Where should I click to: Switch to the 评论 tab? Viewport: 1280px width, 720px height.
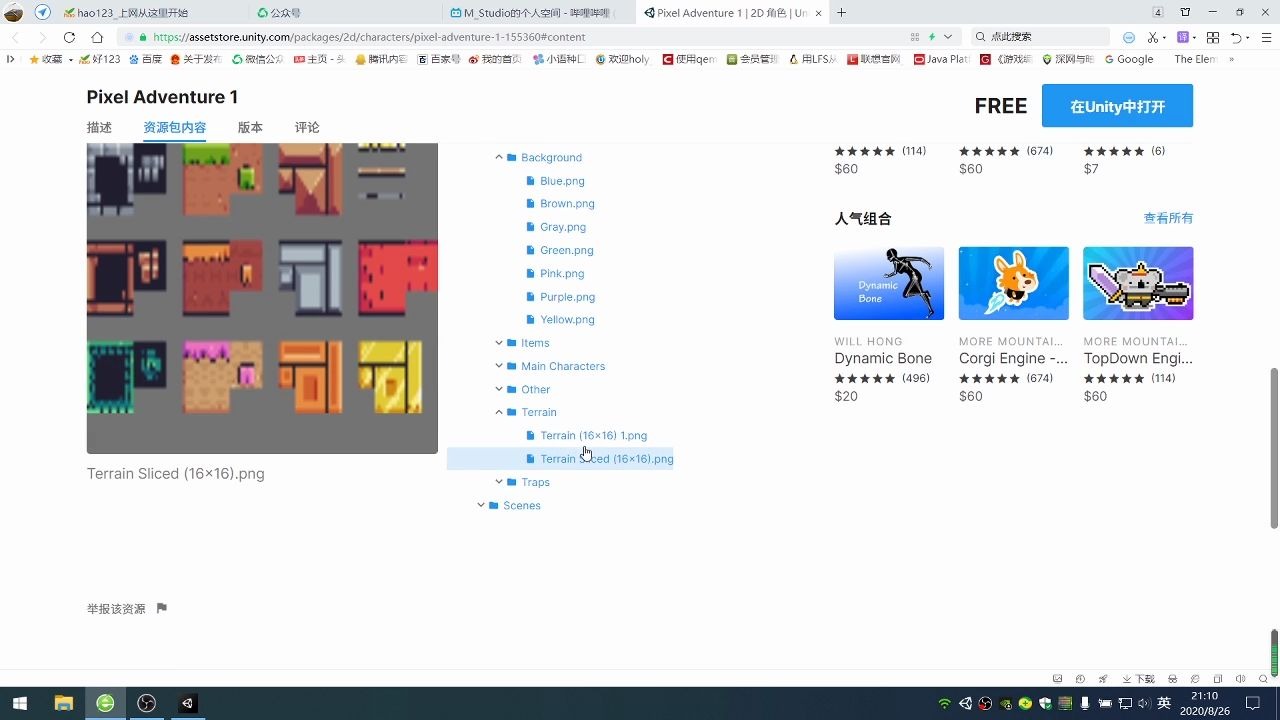click(307, 128)
